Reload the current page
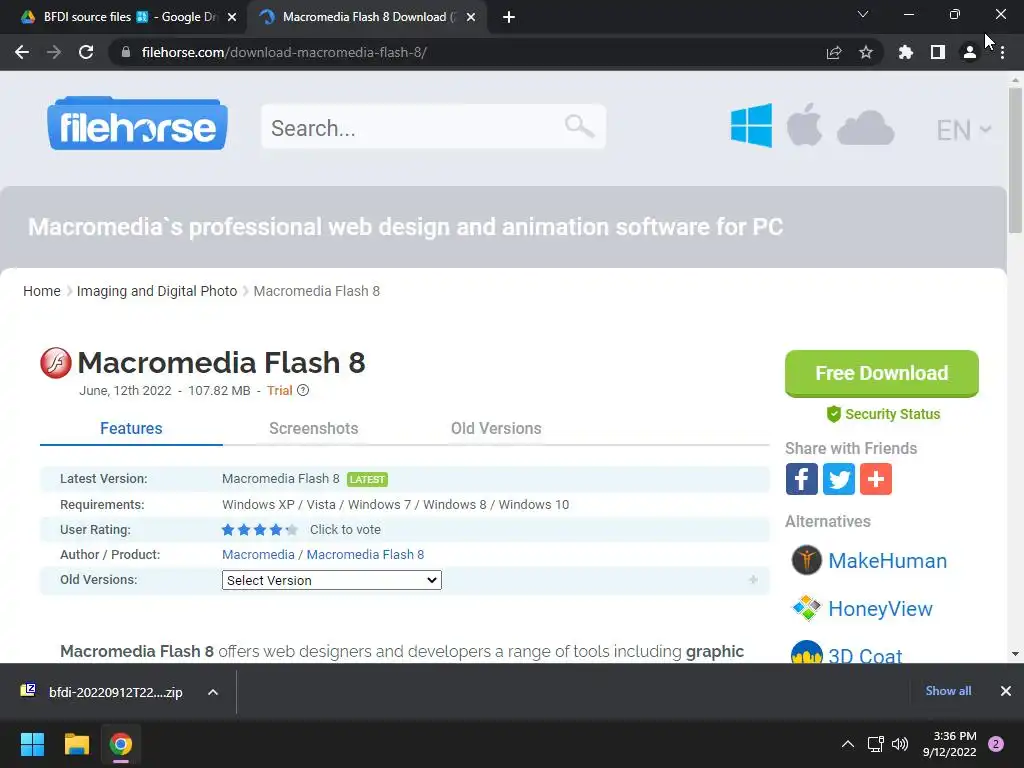Viewport: 1024px width, 768px height. tap(86, 52)
